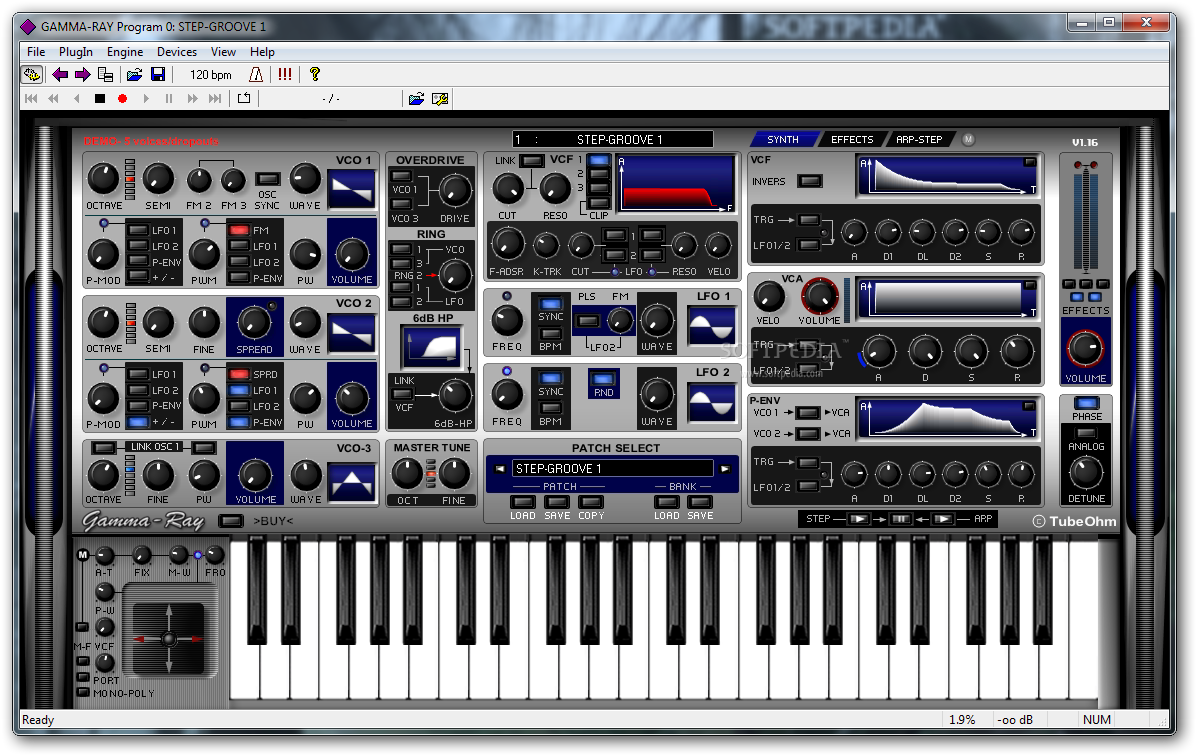Open the STEP-GROOVE 1 patch name selector
The width and height of the screenshot is (1197, 756).
coord(612,469)
